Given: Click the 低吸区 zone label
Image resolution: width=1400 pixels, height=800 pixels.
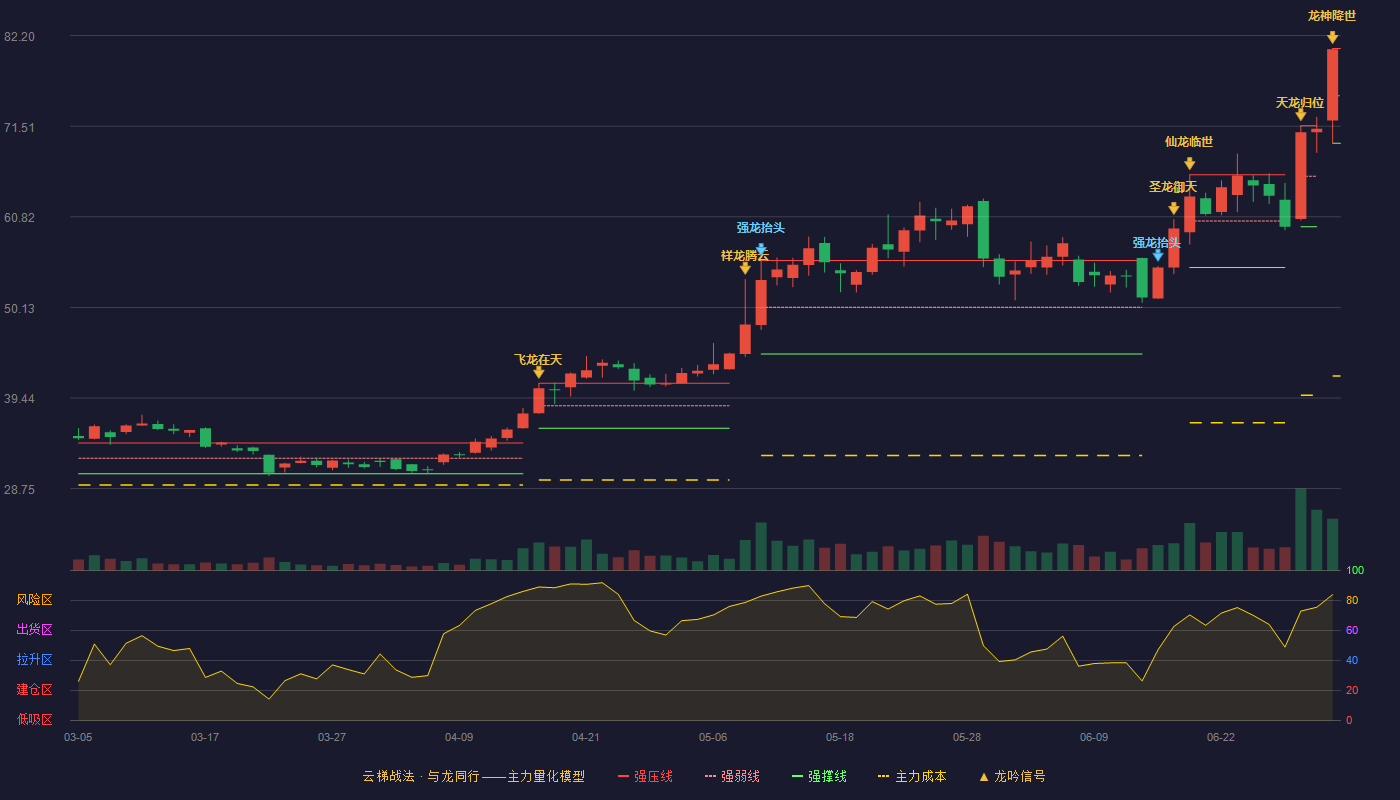Looking at the screenshot, I should coord(34,719).
